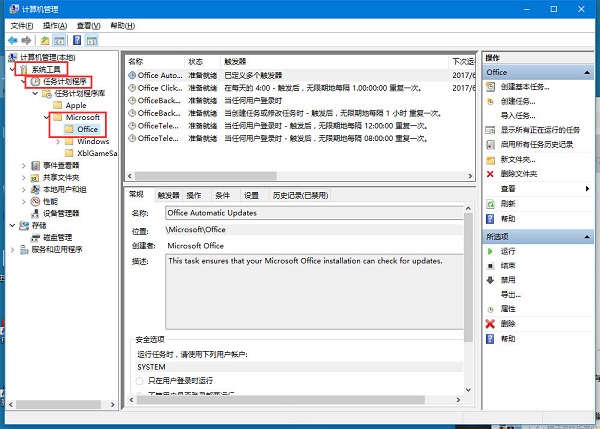Screen dimensions: 600x429
Task: Switch to the 触发器 tab
Action: [168, 195]
